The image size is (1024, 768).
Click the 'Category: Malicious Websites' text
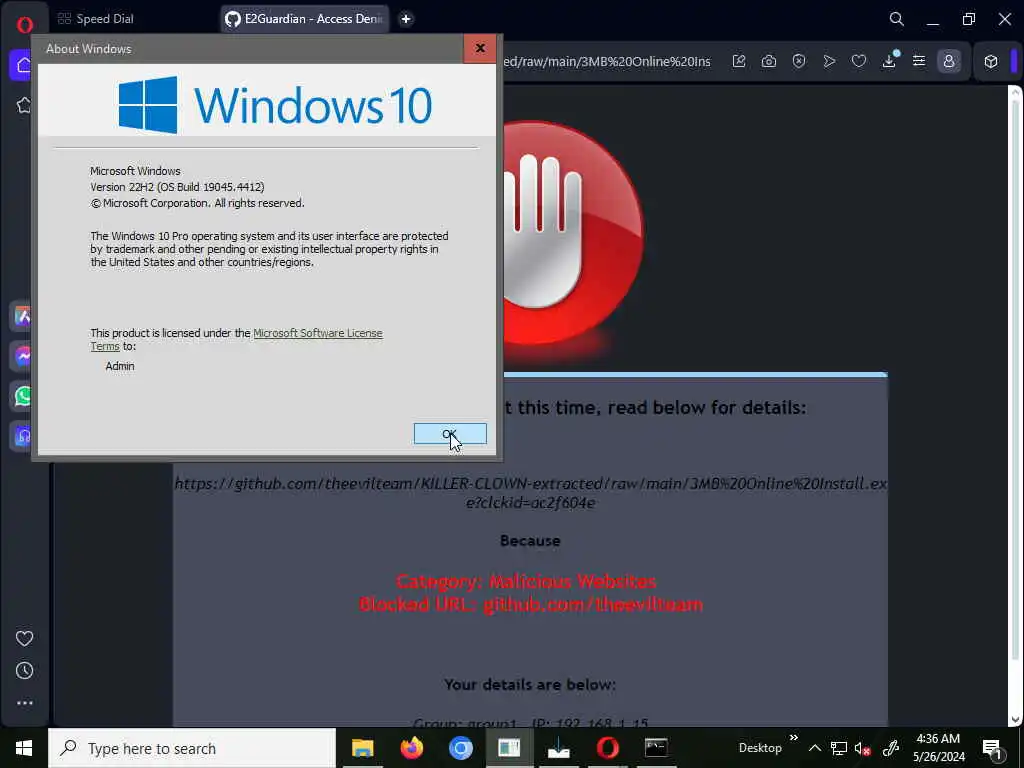526,581
